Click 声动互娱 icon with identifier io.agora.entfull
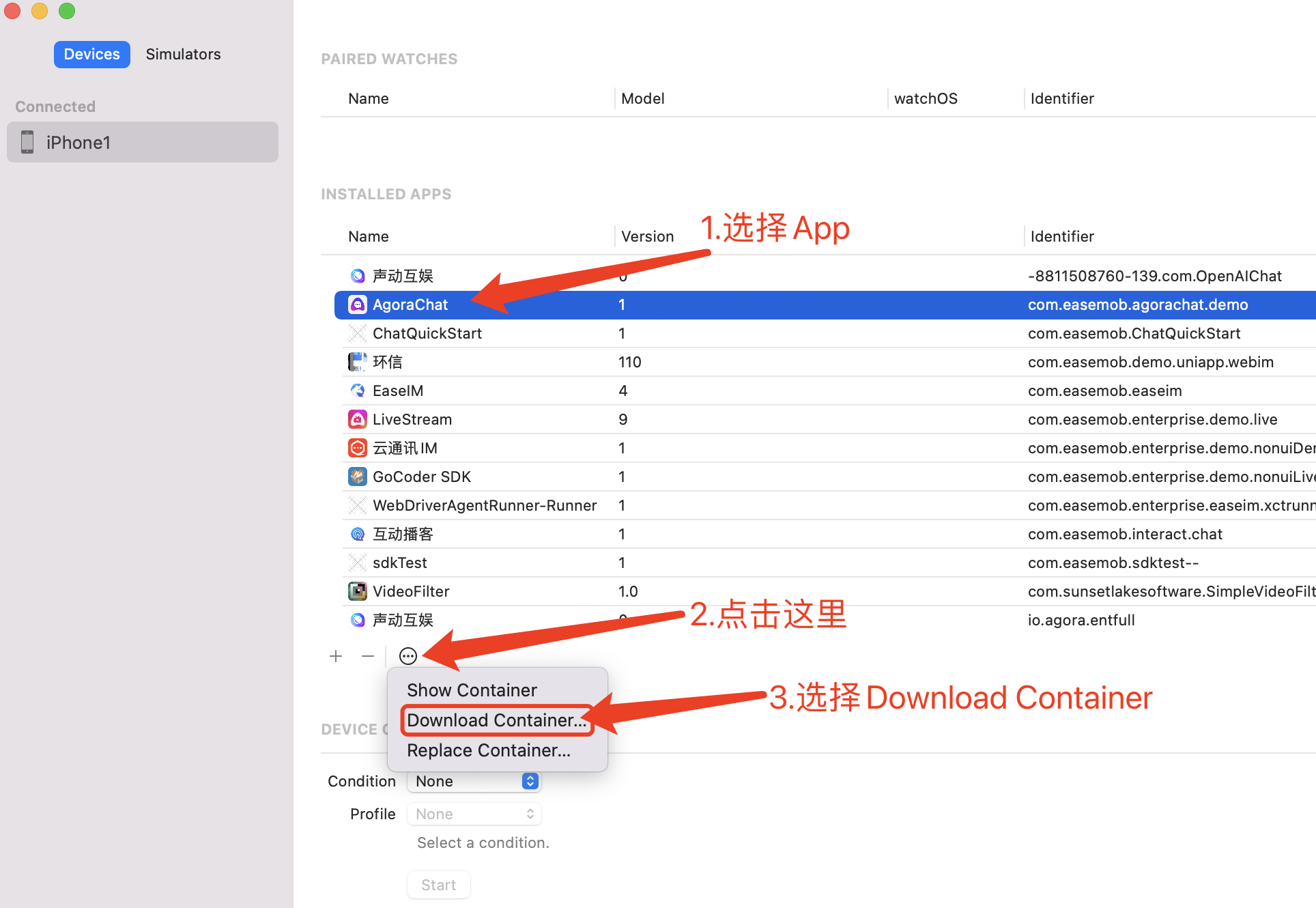This screenshot has width=1316, height=908. (358, 620)
